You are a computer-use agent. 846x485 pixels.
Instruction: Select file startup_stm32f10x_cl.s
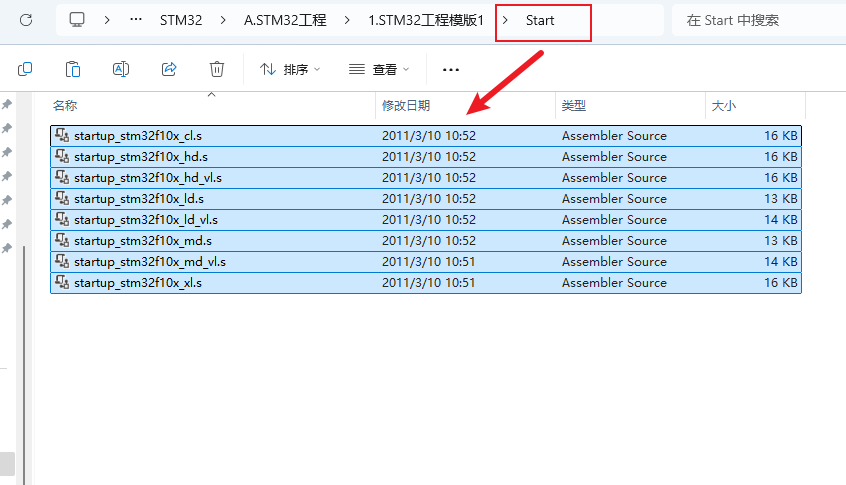(426, 136)
